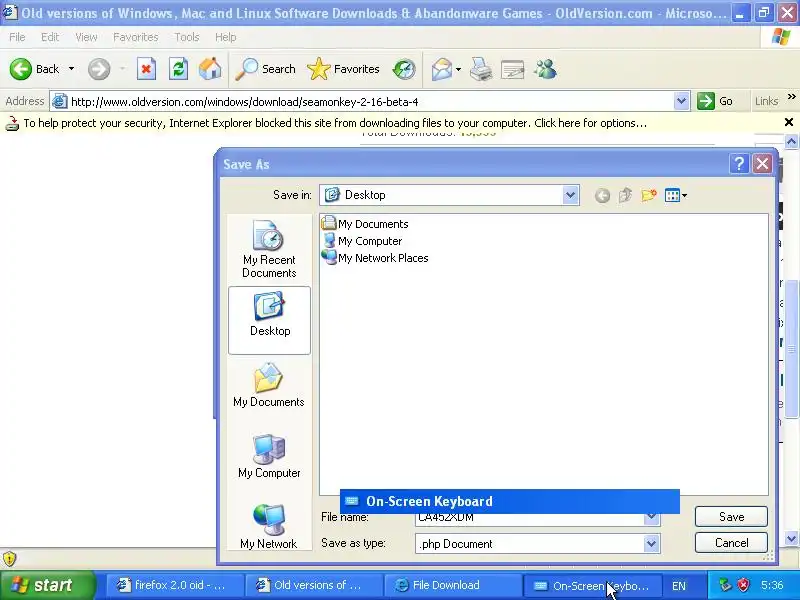Open the File menu
Image resolution: width=800 pixels, height=600 pixels.
pyautogui.click(x=17, y=37)
